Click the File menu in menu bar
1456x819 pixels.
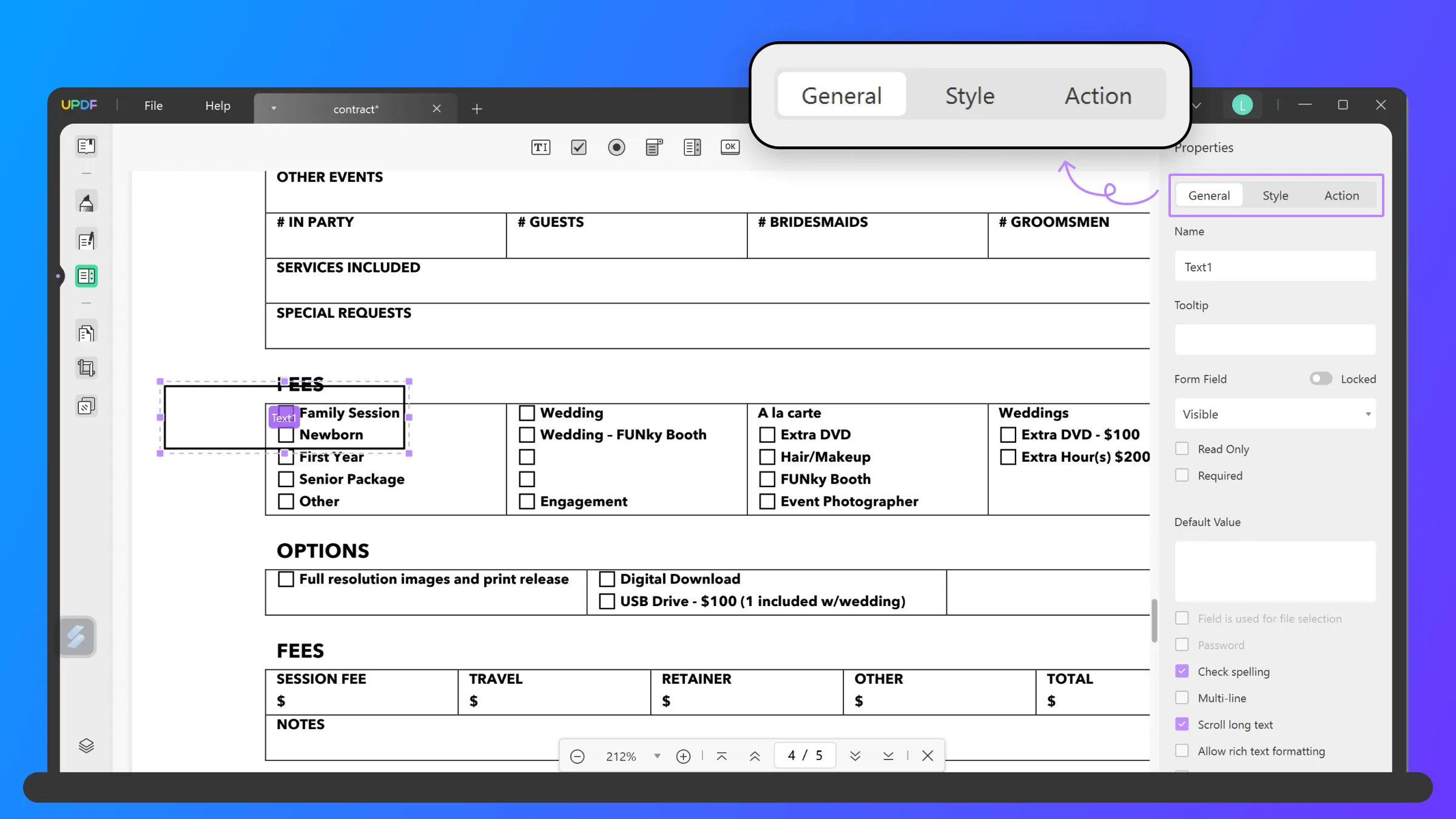coord(153,105)
